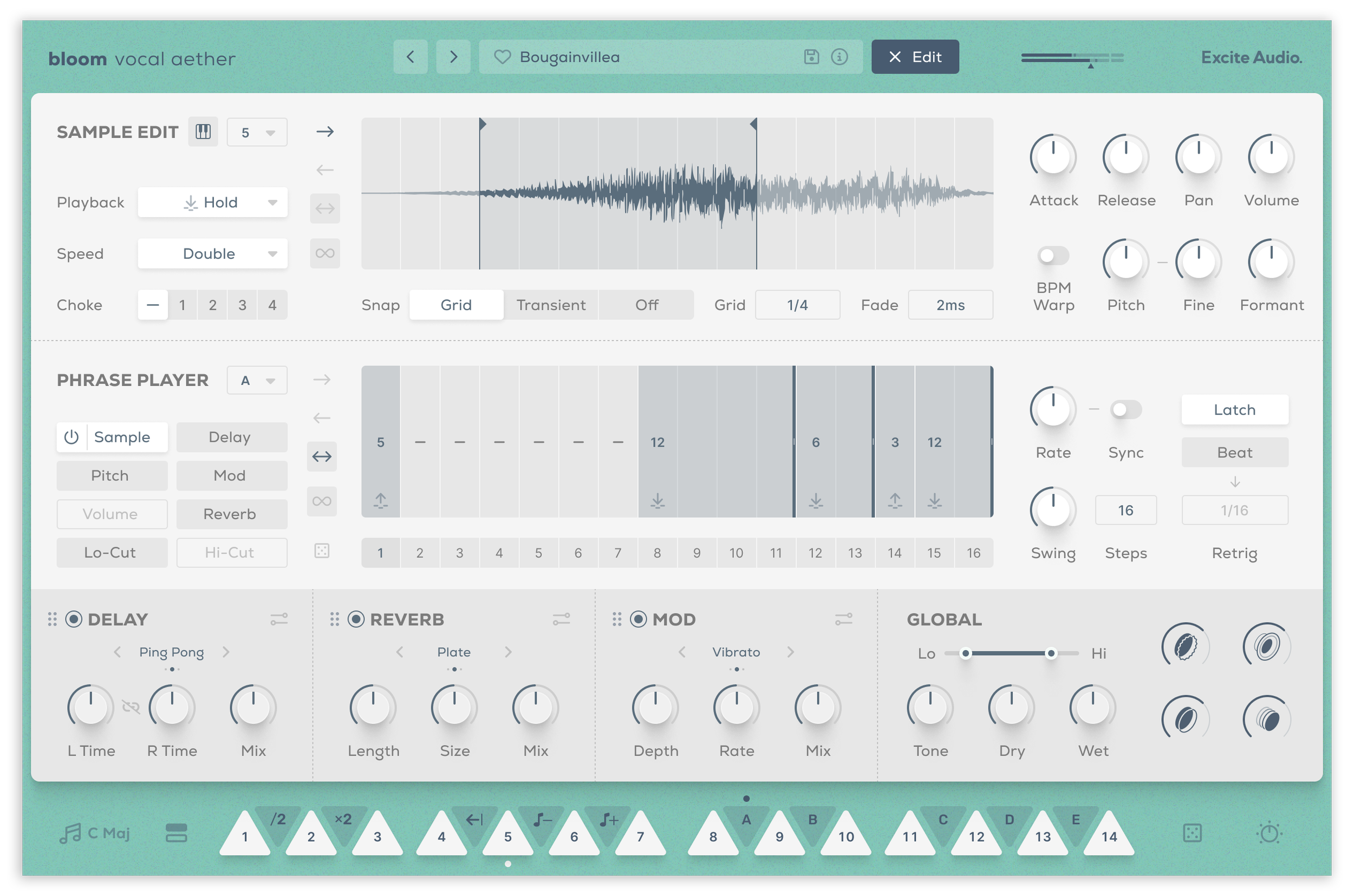Viewport: 1354px width, 896px height.
Task: Open the preset info icon
Action: [839, 56]
